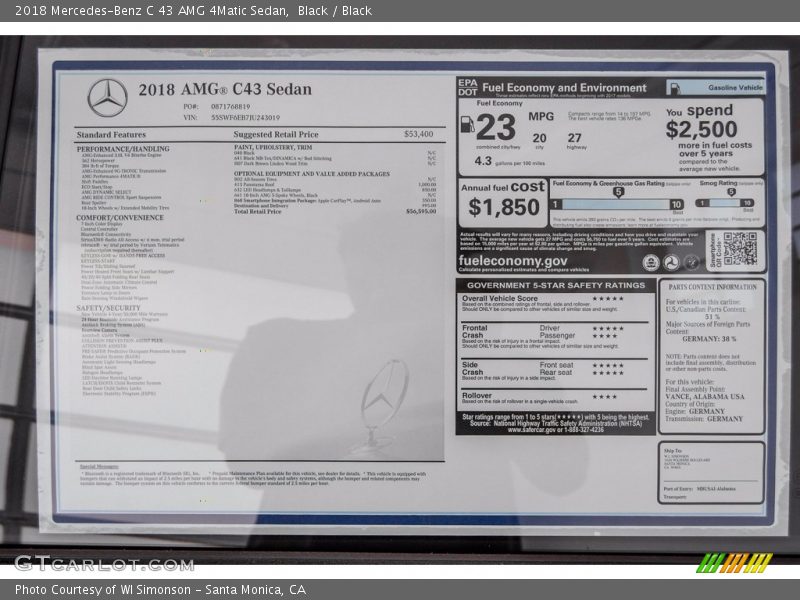
Task: Click the 'Ship To' label
Action: (672, 451)
